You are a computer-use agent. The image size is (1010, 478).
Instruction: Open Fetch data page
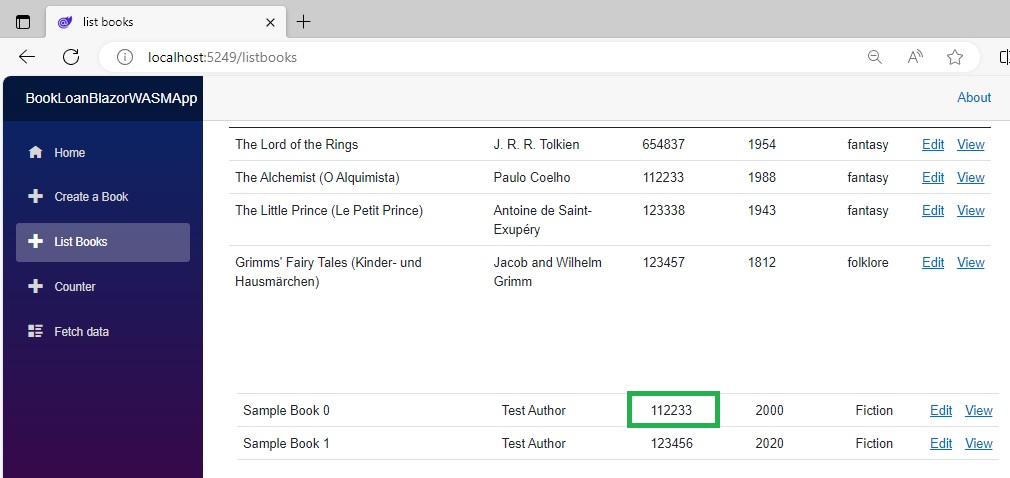point(103,332)
